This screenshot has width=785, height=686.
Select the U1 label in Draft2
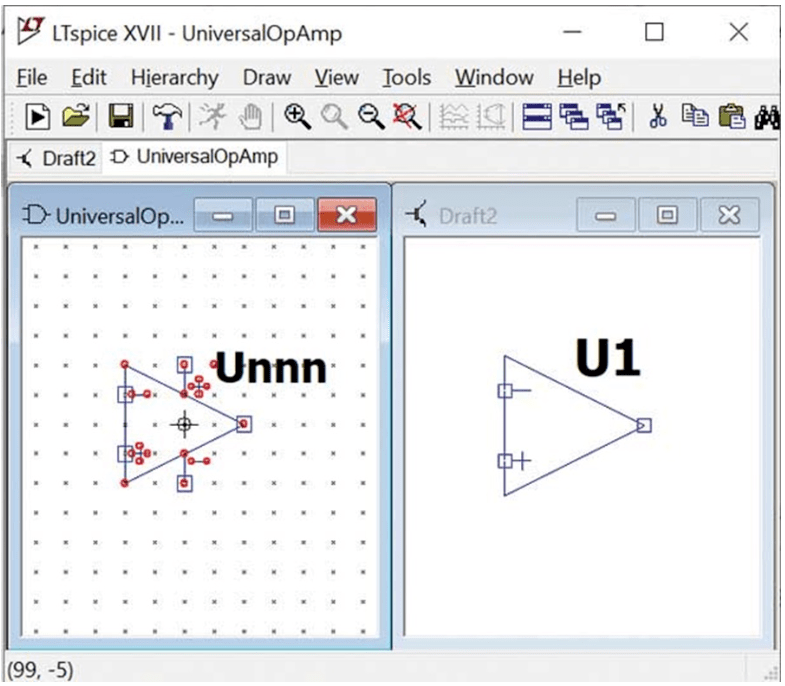click(607, 358)
